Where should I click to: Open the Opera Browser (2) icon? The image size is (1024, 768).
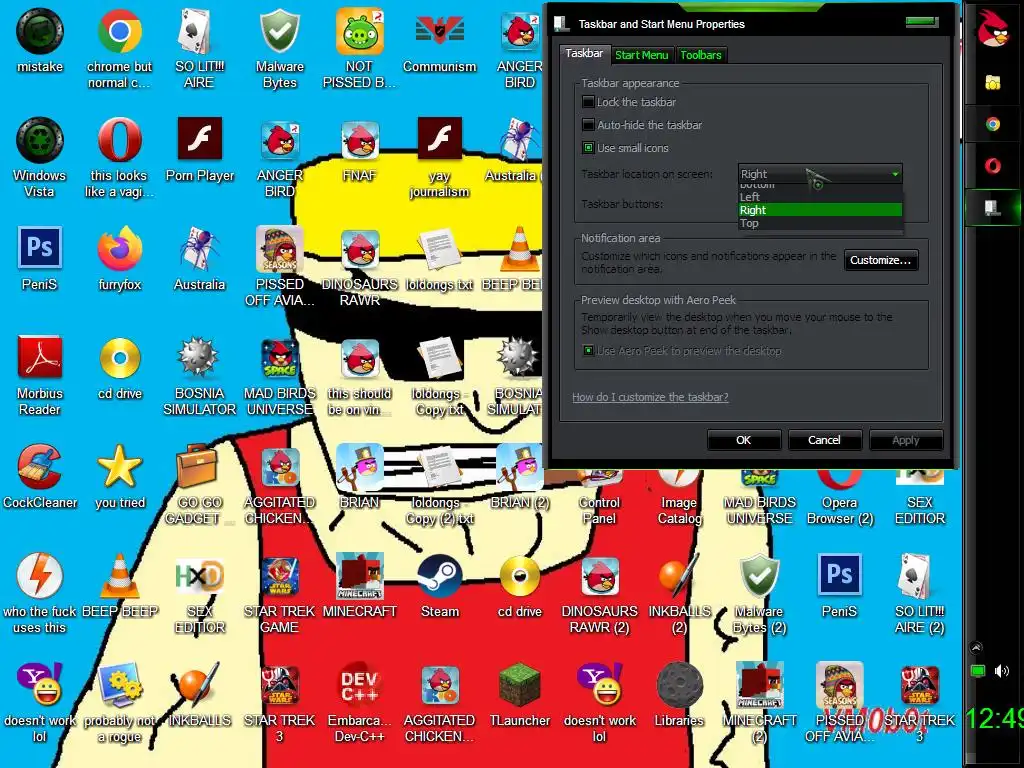pos(839,480)
